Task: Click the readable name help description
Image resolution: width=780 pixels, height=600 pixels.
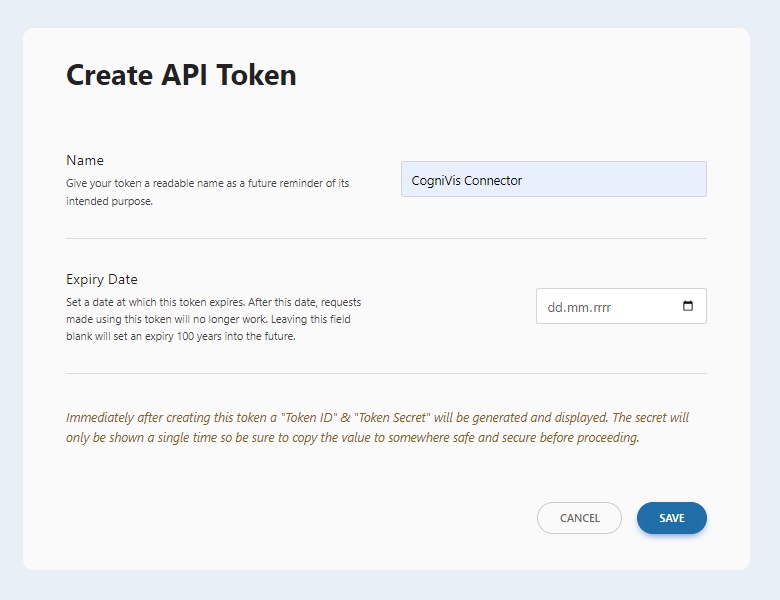Action: pos(207,192)
